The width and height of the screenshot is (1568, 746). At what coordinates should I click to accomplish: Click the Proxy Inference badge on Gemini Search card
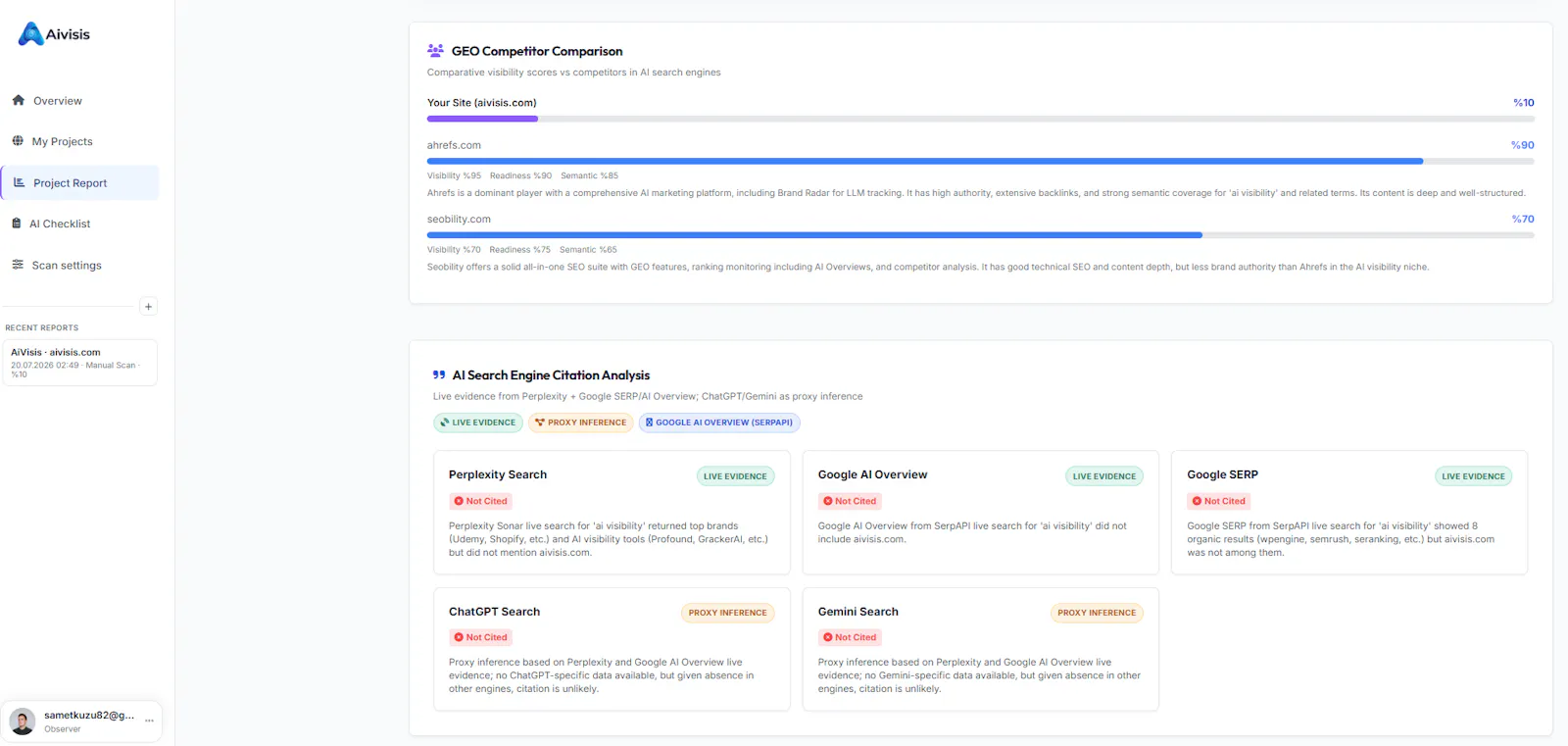(x=1097, y=613)
